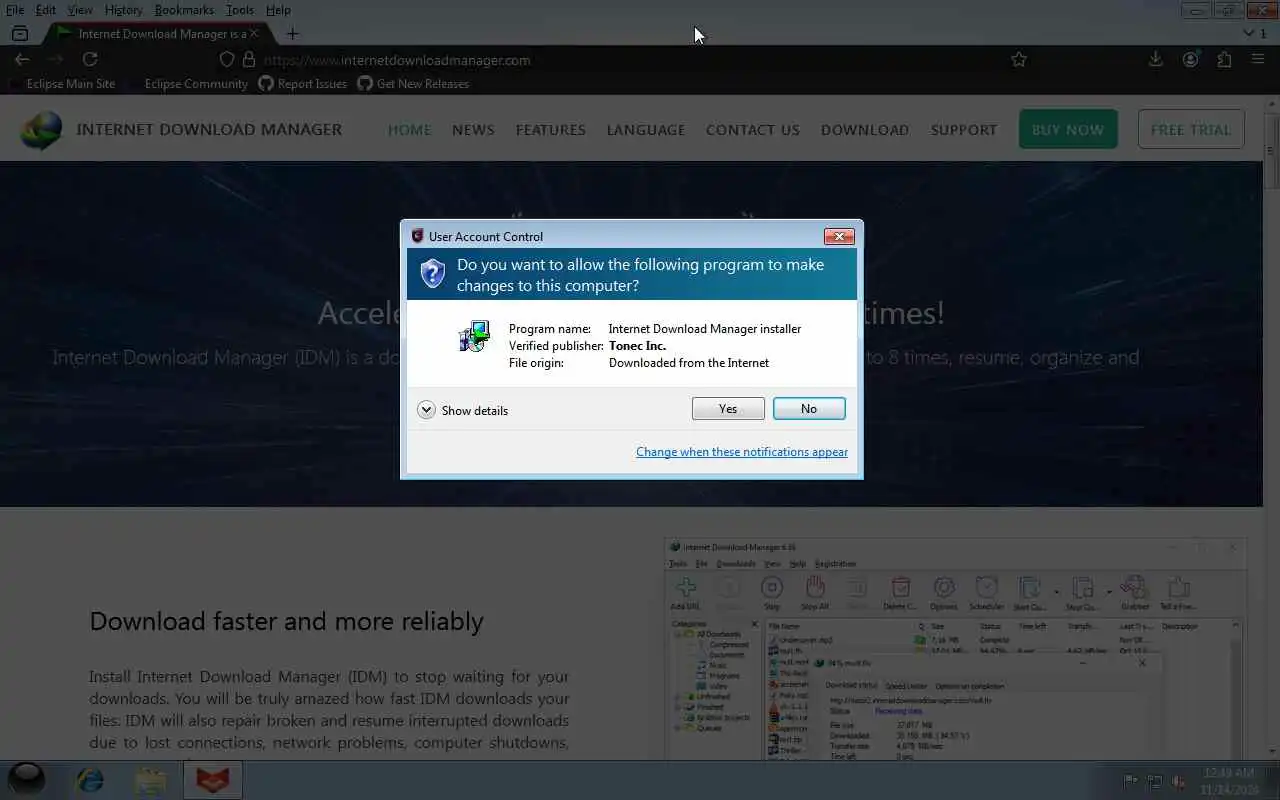Image resolution: width=1280 pixels, height=800 pixels.
Task: Open the Edit menu in the browser
Action: tap(46, 10)
